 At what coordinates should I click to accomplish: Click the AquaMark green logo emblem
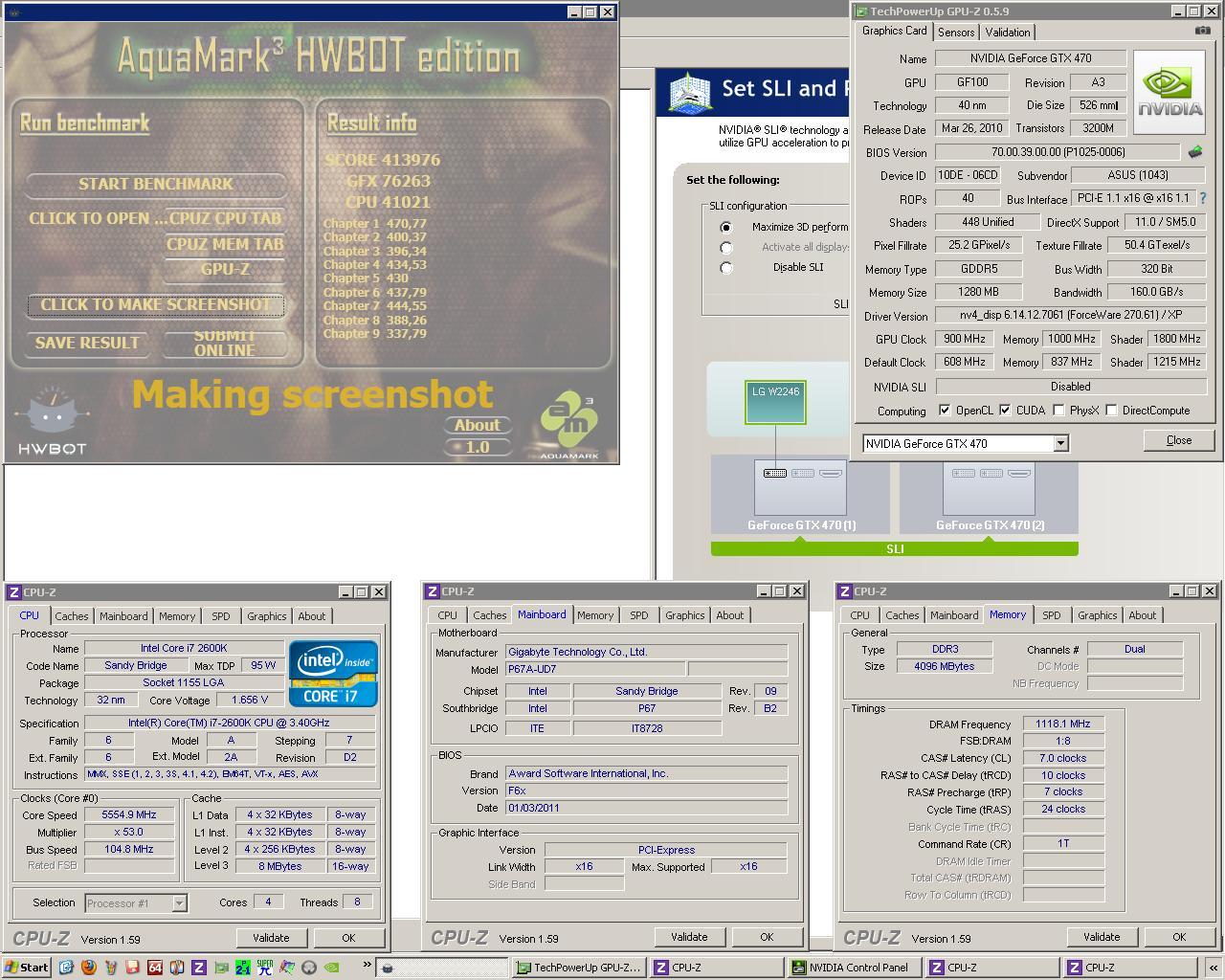[x=569, y=423]
